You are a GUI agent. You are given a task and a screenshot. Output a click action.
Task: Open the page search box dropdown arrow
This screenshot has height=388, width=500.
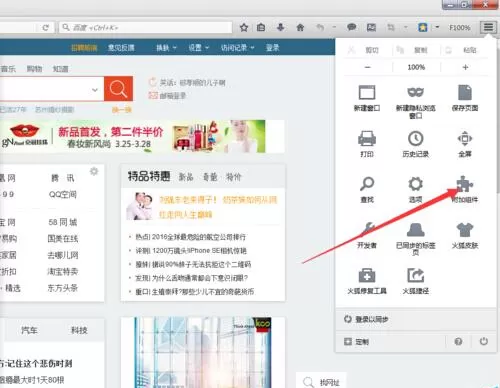click(95, 89)
